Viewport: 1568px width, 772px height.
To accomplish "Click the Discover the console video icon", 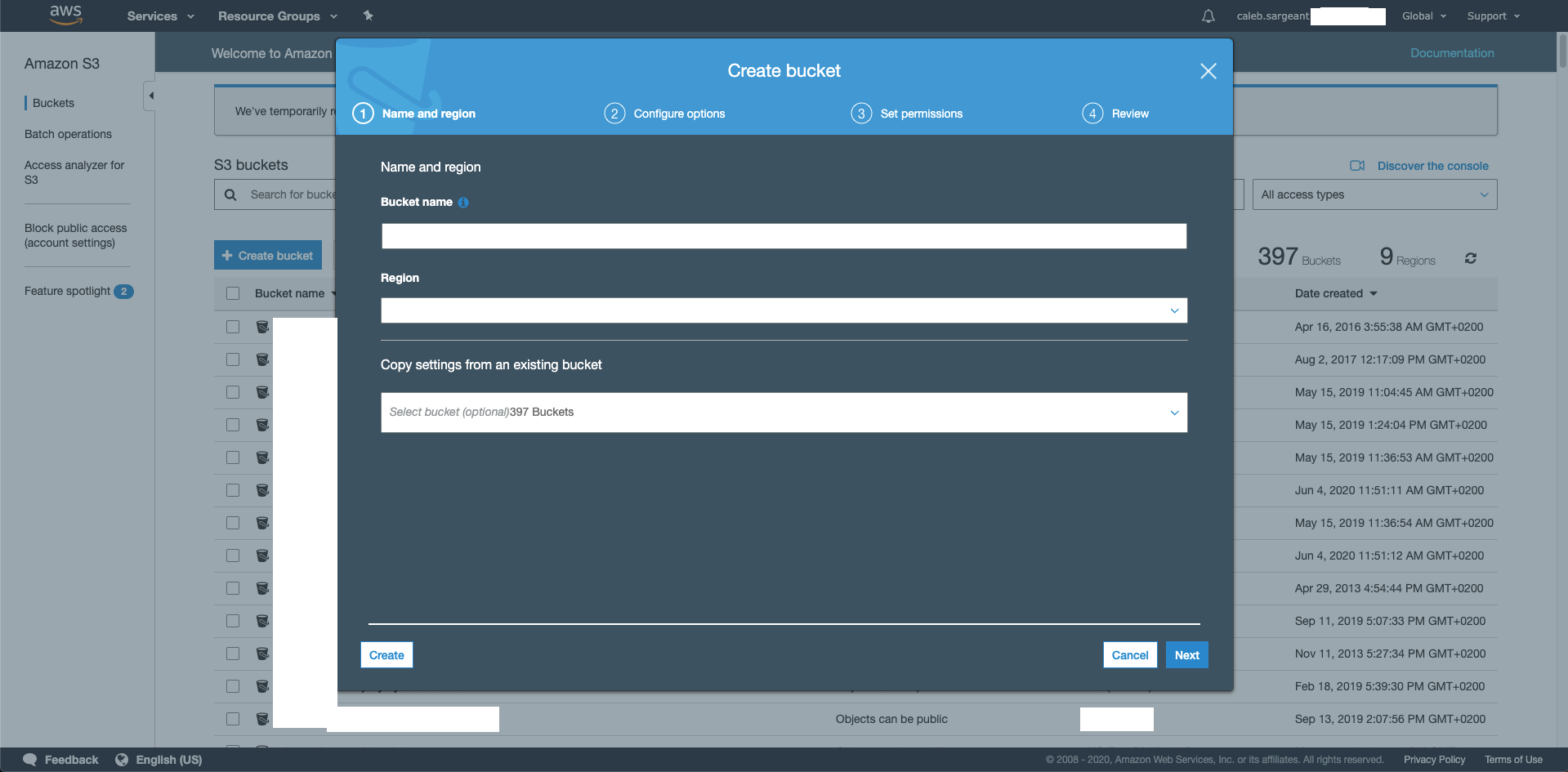I will click(x=1357, y=166).
